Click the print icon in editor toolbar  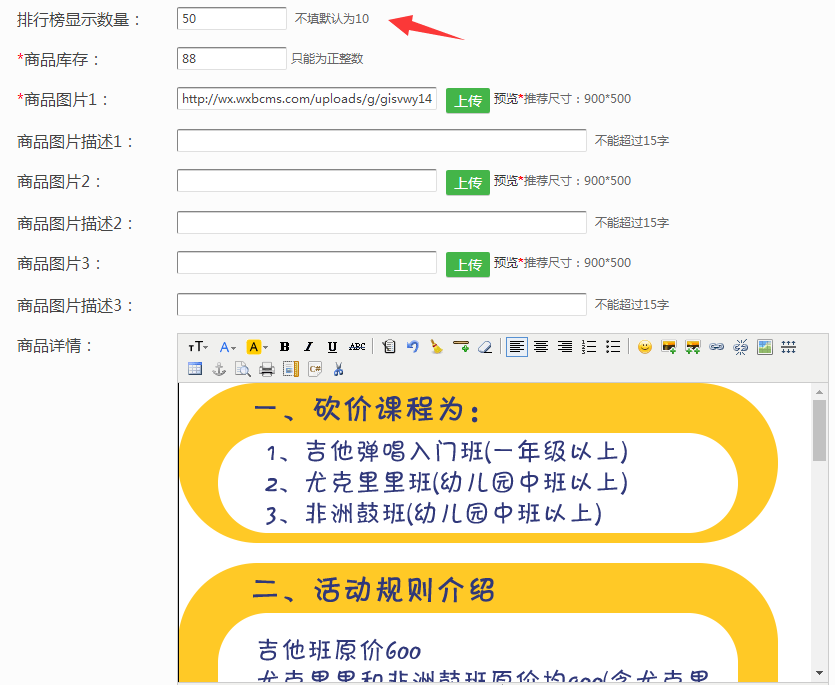point(266,368)
